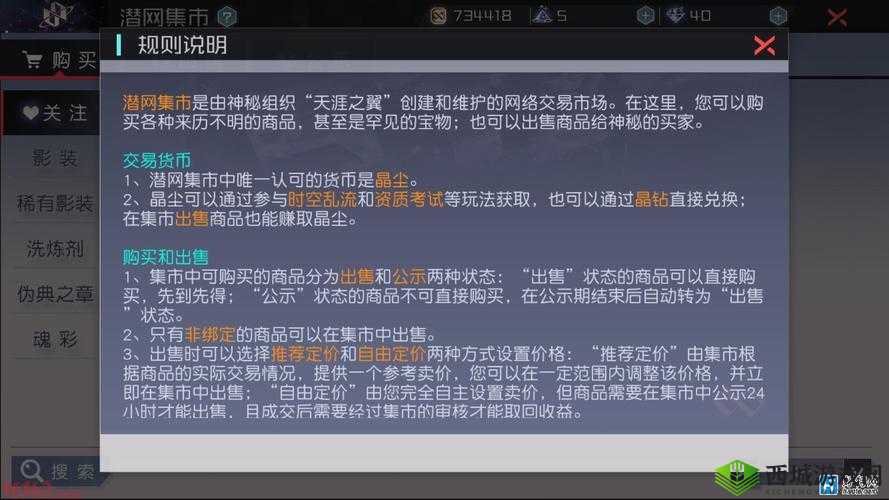This screenshot has height=500, width=889.
Task: Tap the orange 公示 keyword
Action: (x=409, y=277)
